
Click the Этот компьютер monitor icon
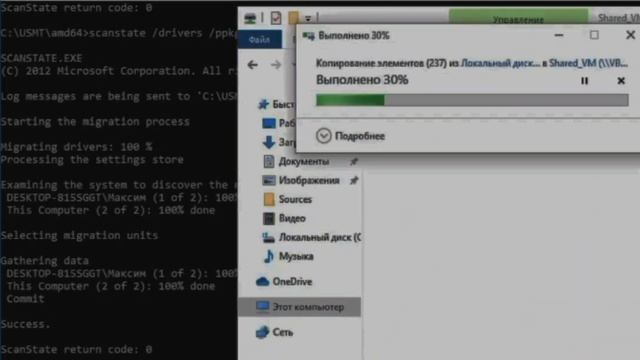tap(262, 306)
